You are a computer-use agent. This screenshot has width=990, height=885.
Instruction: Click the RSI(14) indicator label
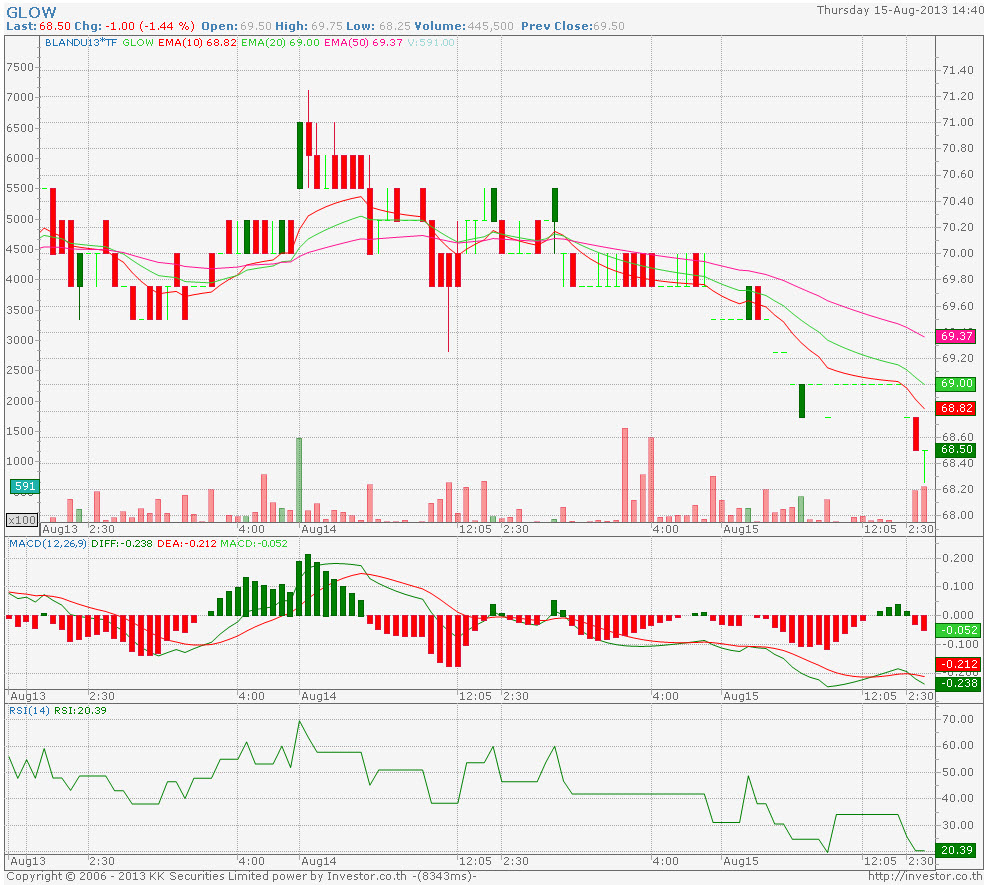click(x=29, y=710)
